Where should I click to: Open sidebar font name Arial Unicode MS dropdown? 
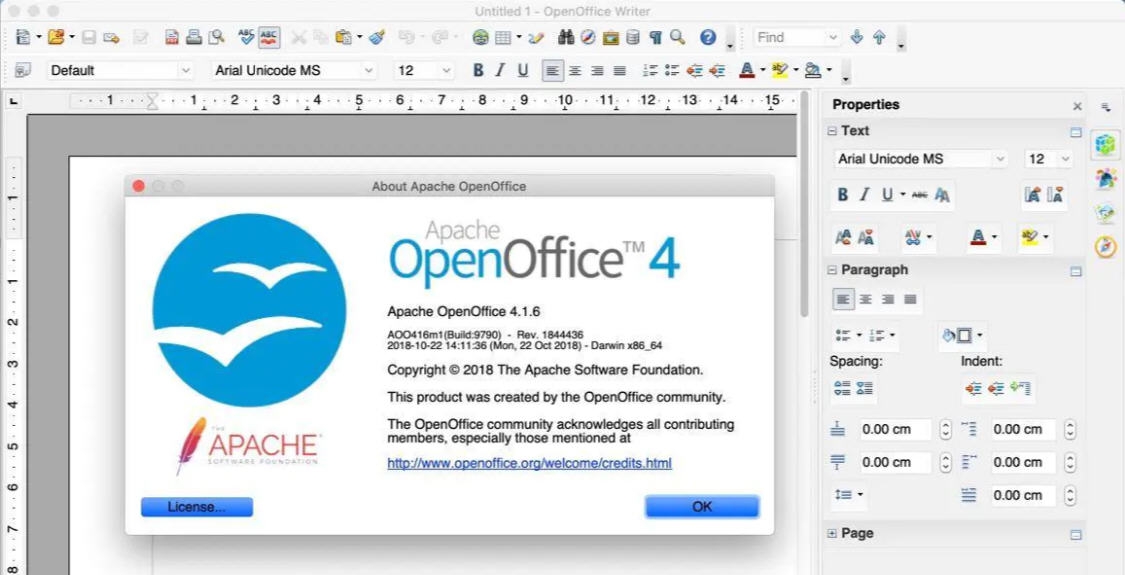point(999,159)
